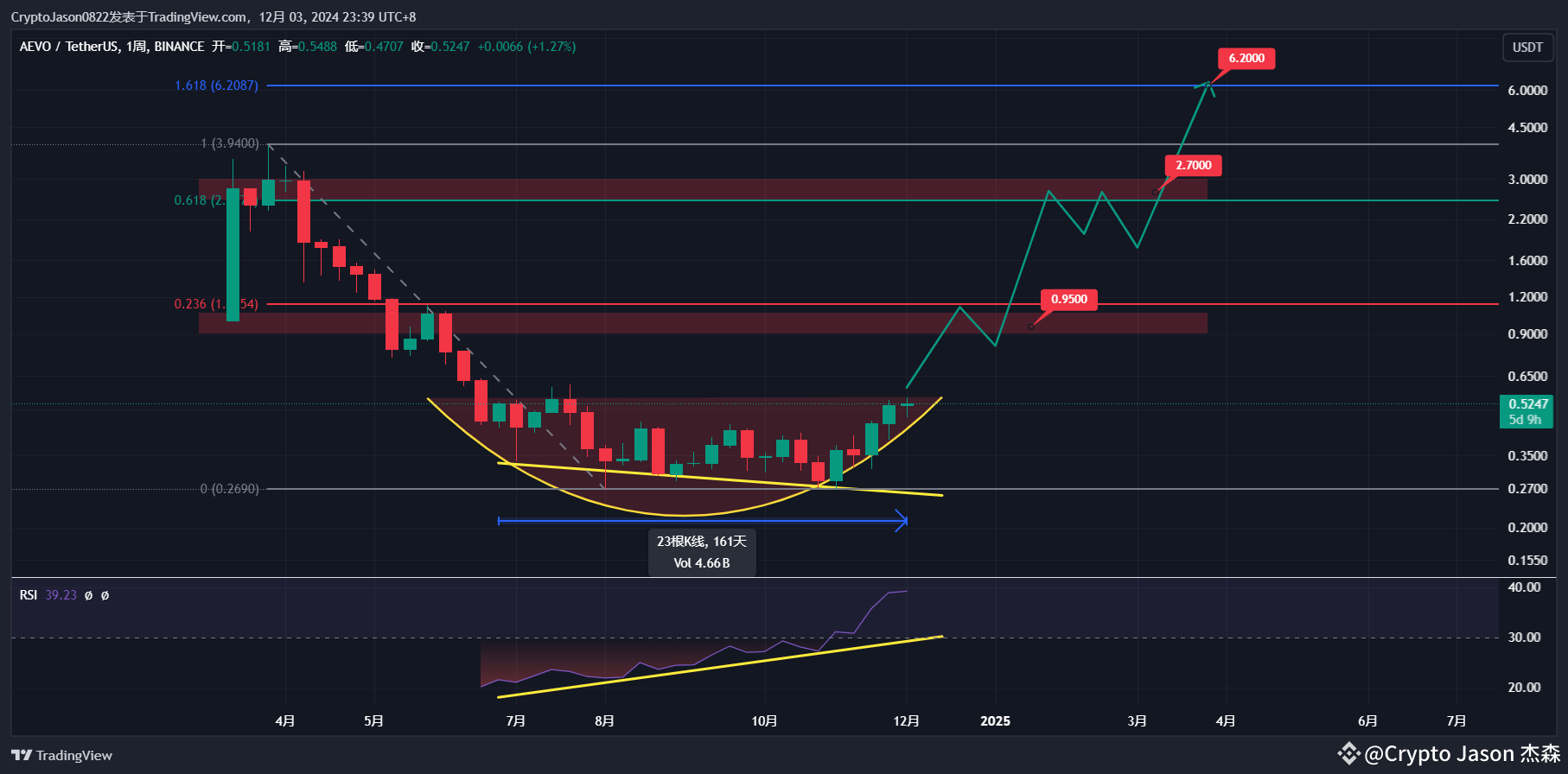
Task: Click the 0.3500 price axis label
Action: tap(1527, 456)
